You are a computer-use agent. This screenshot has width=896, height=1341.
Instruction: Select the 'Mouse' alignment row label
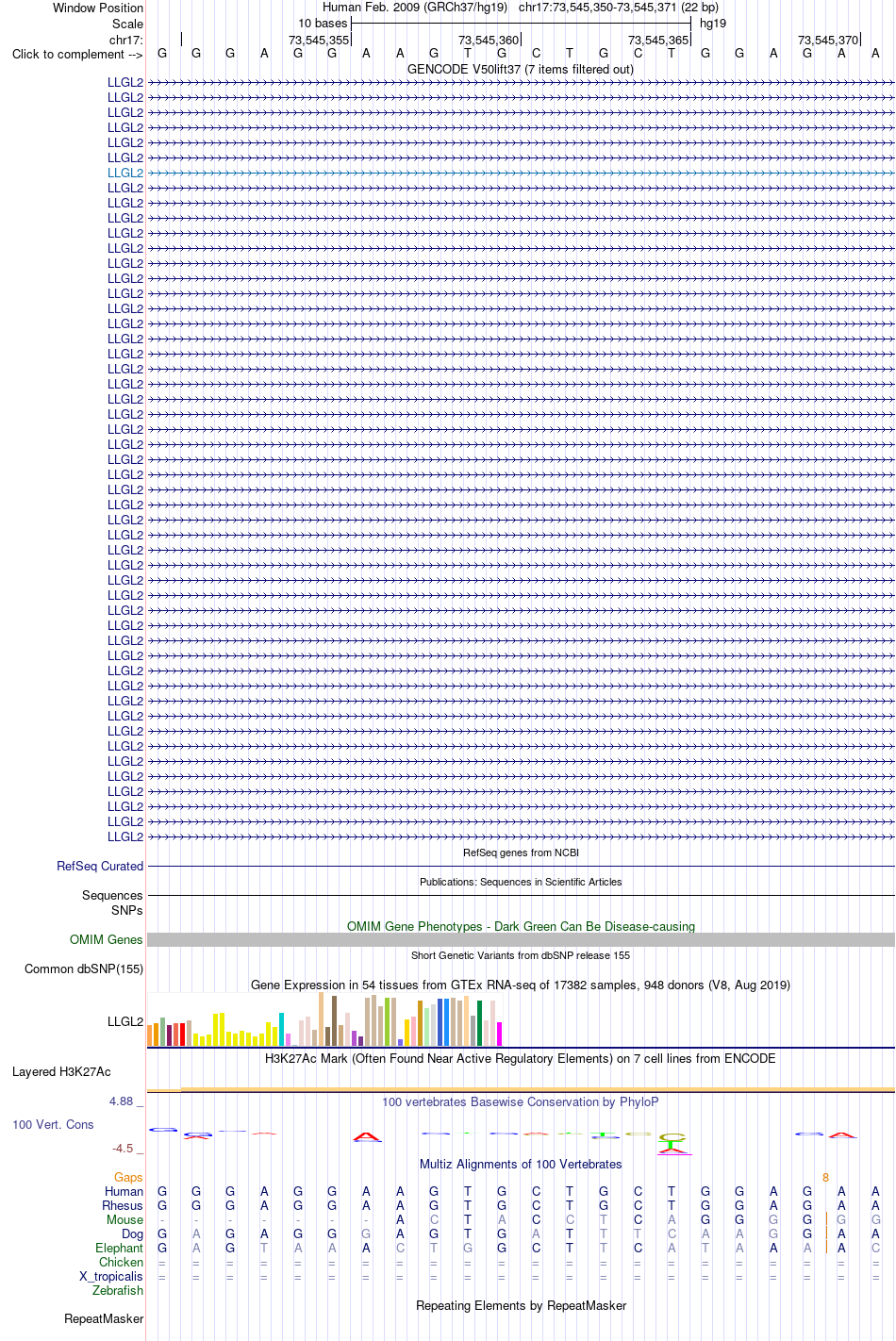124,1219
